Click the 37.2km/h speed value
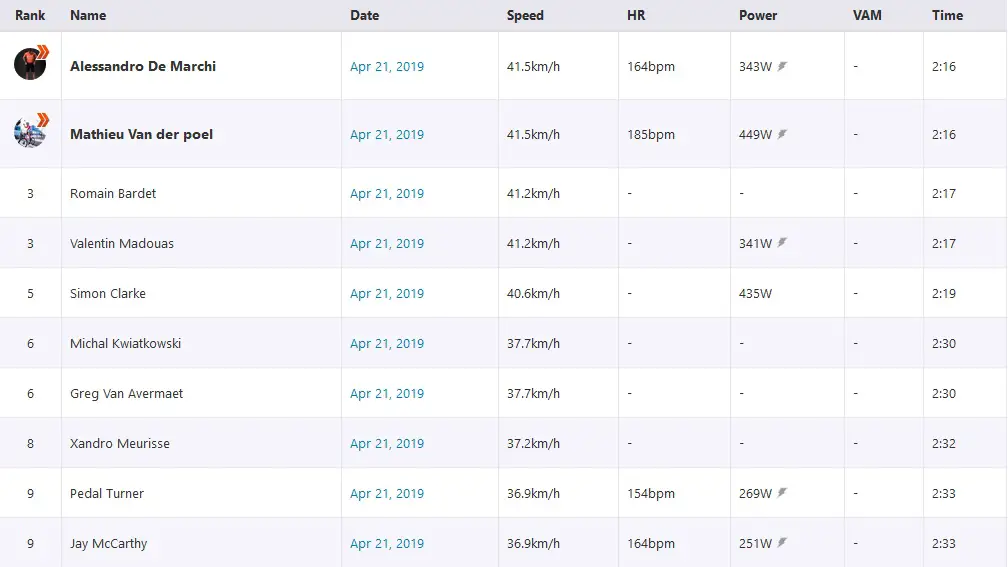 [533, 444]
